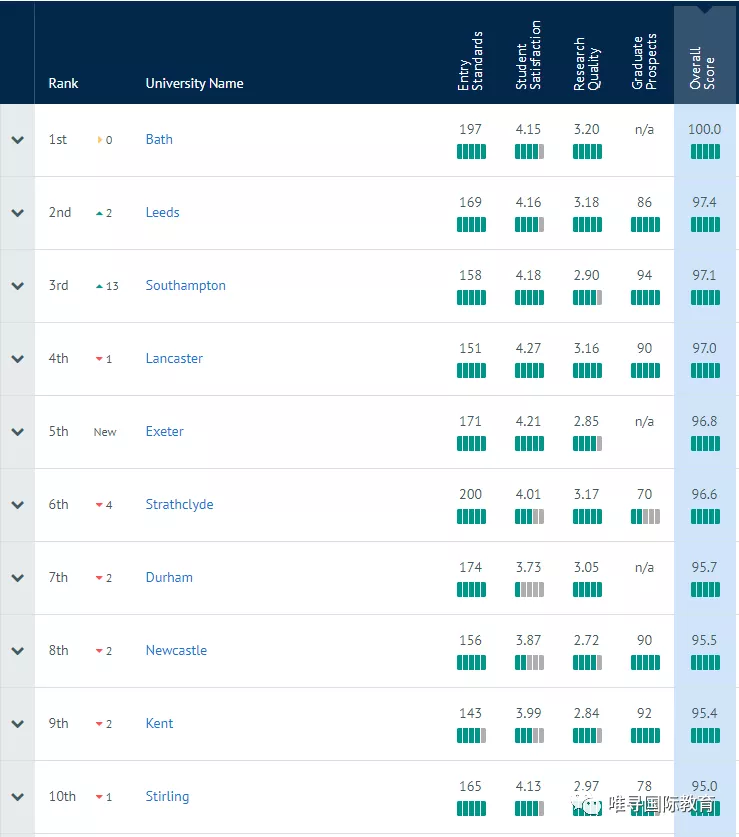Click Durham's Student Satisfaction rating bar
This screenshot has height=837, width=739.
pyautogui.click(x=529, y=590)
